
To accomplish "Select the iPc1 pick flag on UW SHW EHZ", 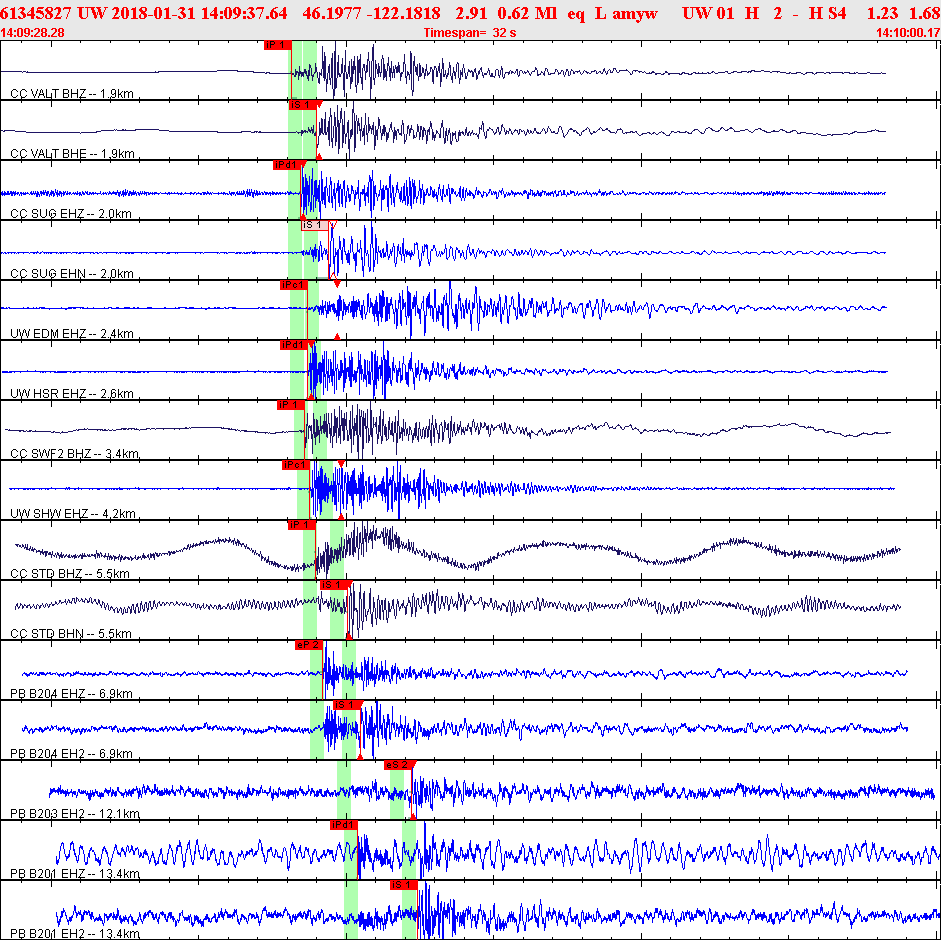I will pyautogui.click(x=296, y=465).
